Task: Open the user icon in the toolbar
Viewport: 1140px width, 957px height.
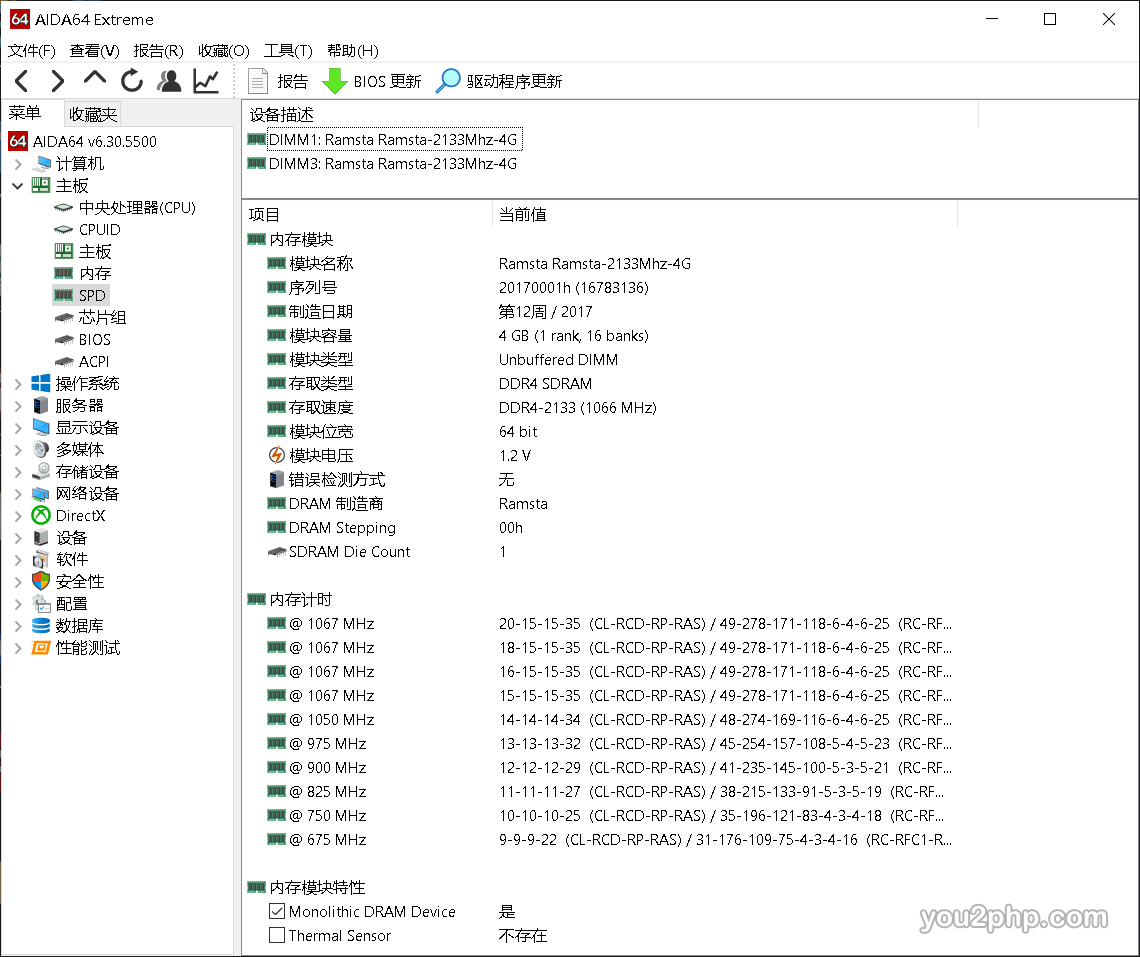Action: 169,81
